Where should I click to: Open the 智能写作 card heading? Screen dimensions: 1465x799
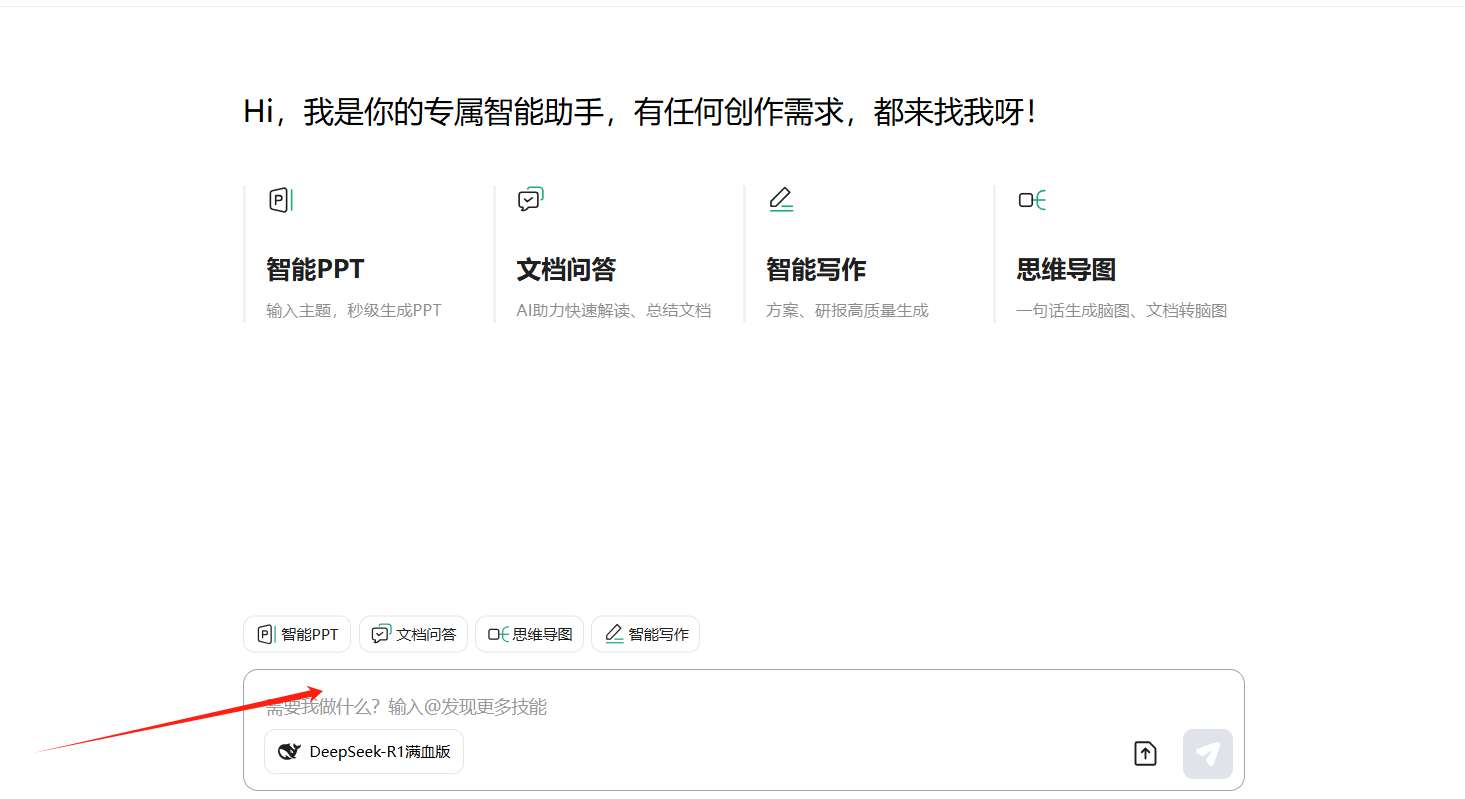tap(816, 269)
